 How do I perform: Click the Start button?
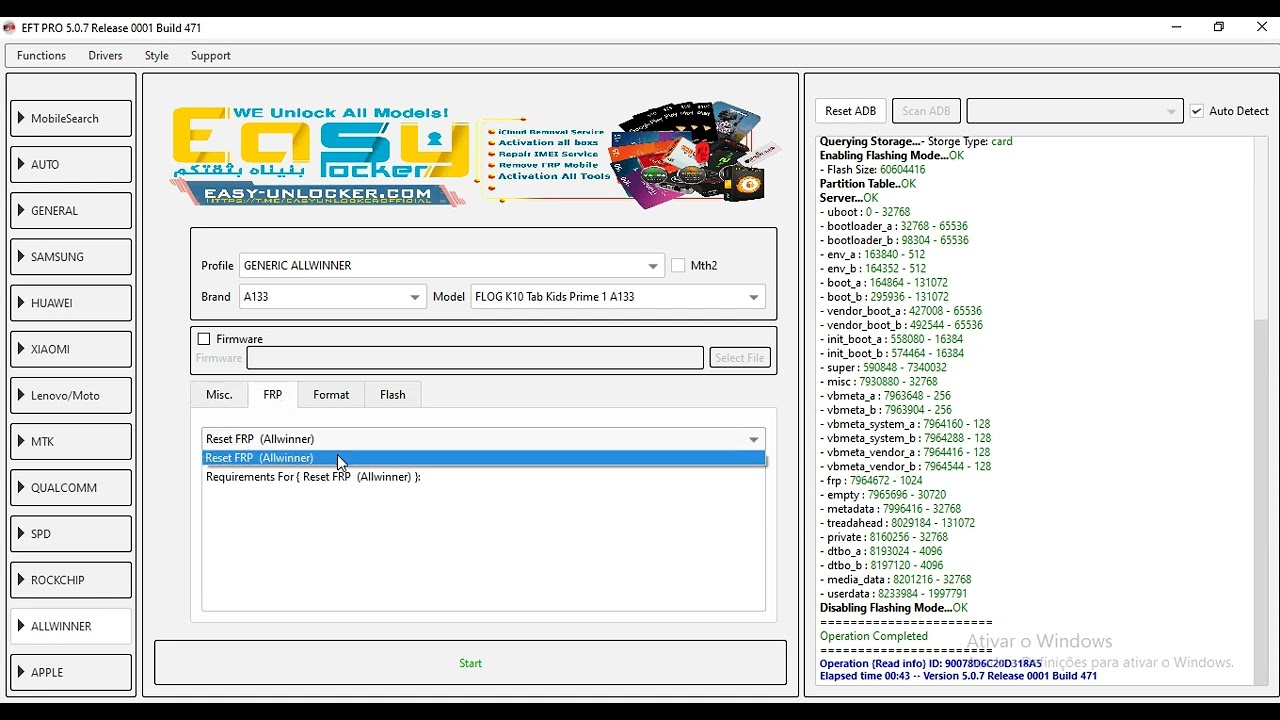click(x=471, y=663)
